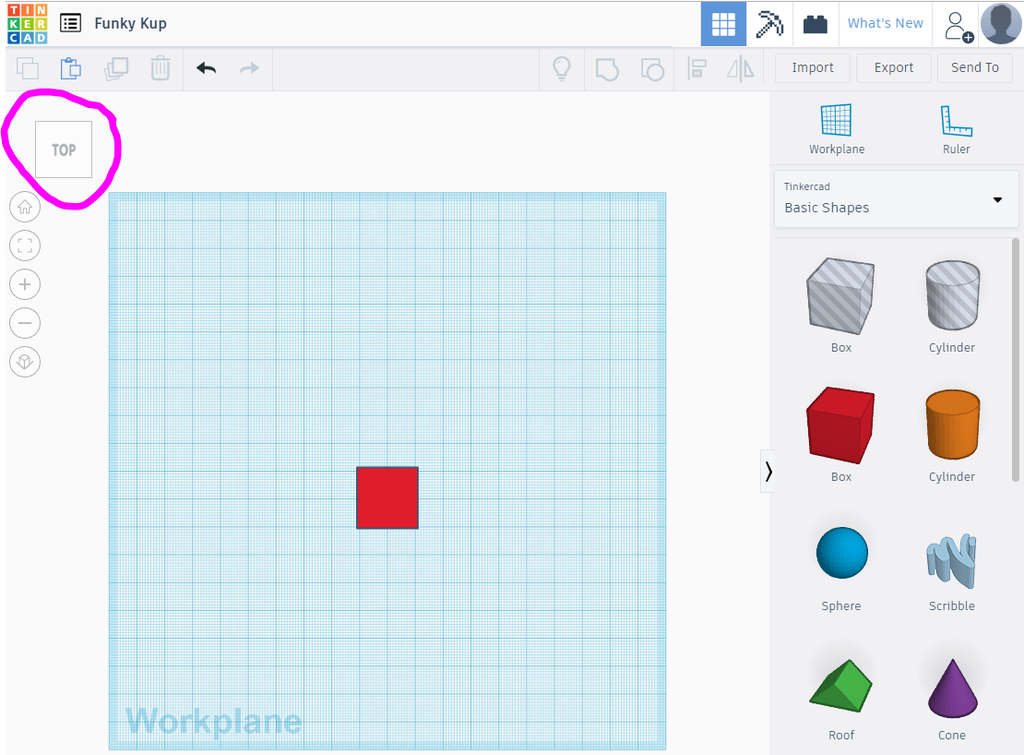Click the Tinkercad logo

(x=27, y=24)
